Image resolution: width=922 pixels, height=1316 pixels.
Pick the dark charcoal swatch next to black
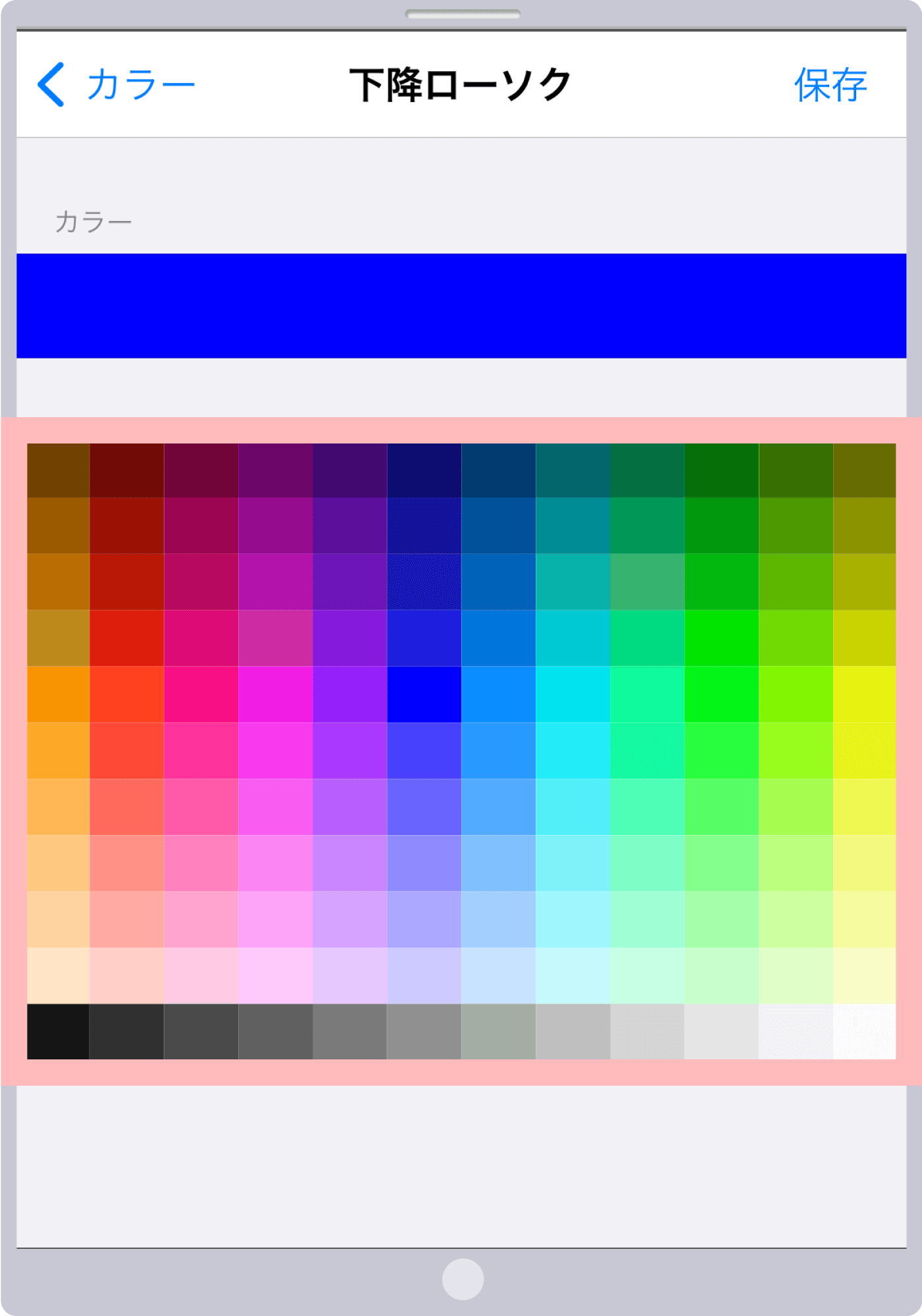pos(126,1031)
